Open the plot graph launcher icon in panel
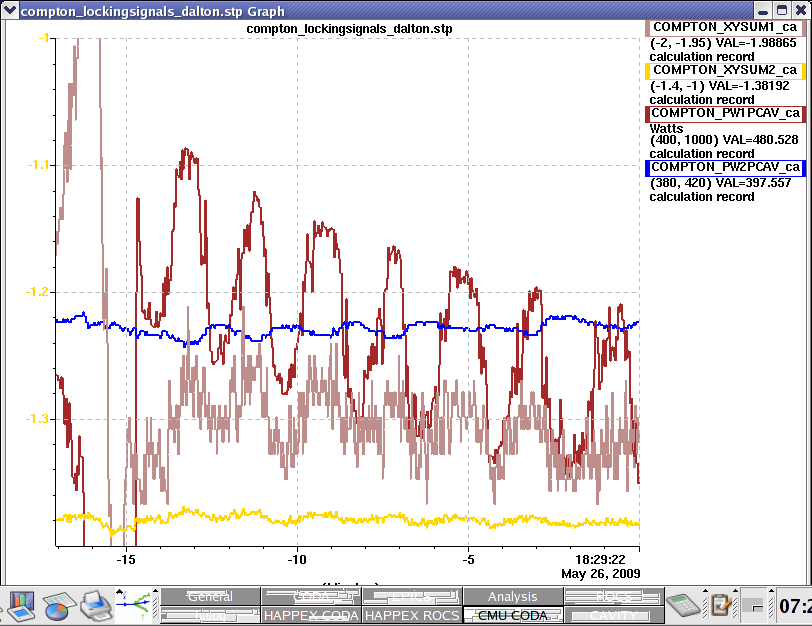Screen dimensions: 812x626 coord(134,606)
